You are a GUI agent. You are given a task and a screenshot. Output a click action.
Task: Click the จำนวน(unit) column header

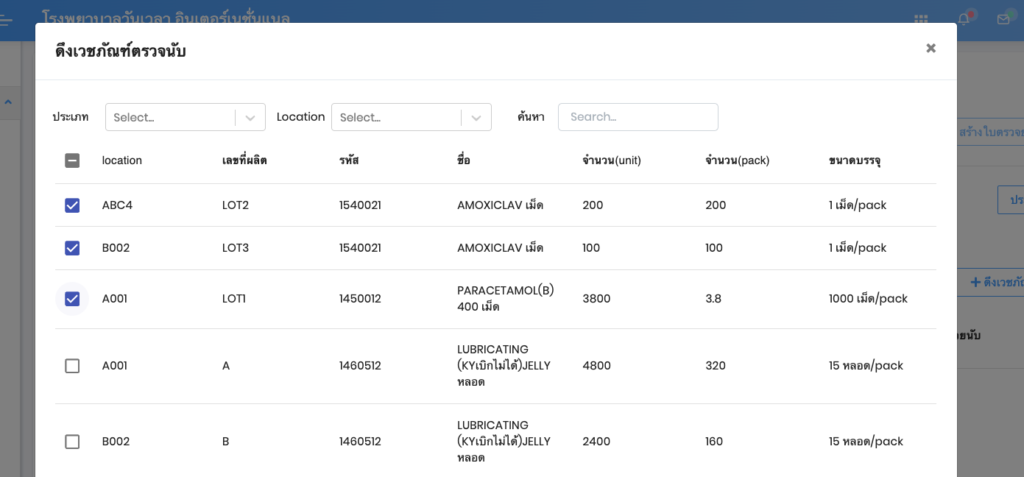coord(611,160)
